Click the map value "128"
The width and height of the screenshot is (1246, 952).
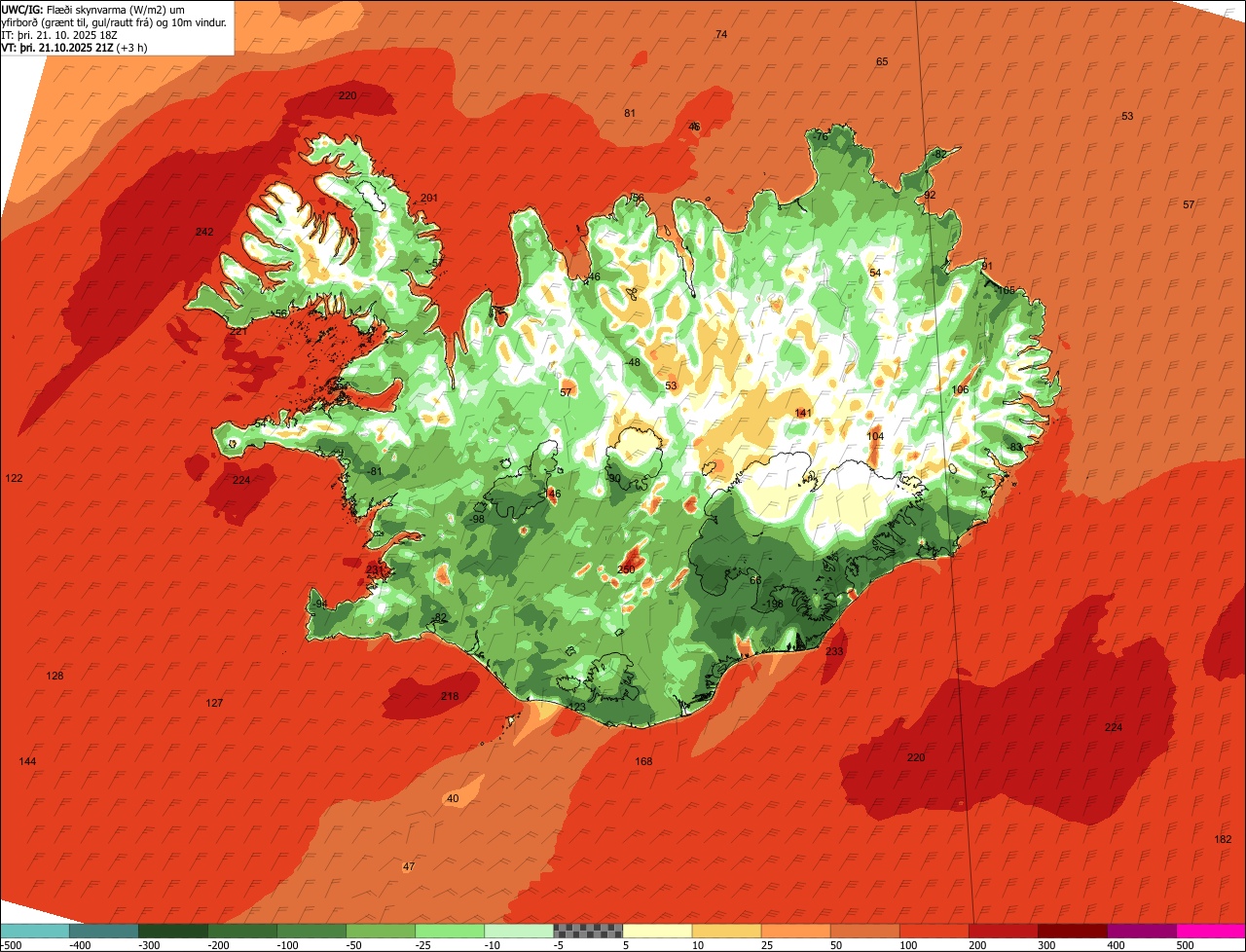pyautogui.click(x=55, y=676)
